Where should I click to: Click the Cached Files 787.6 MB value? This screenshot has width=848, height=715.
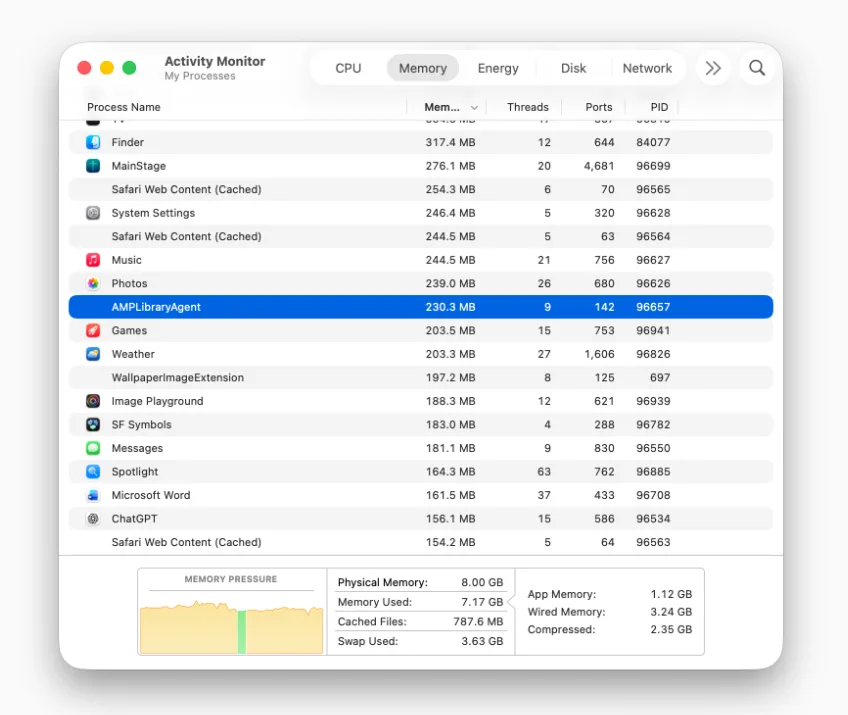click(x=478, y=621)
